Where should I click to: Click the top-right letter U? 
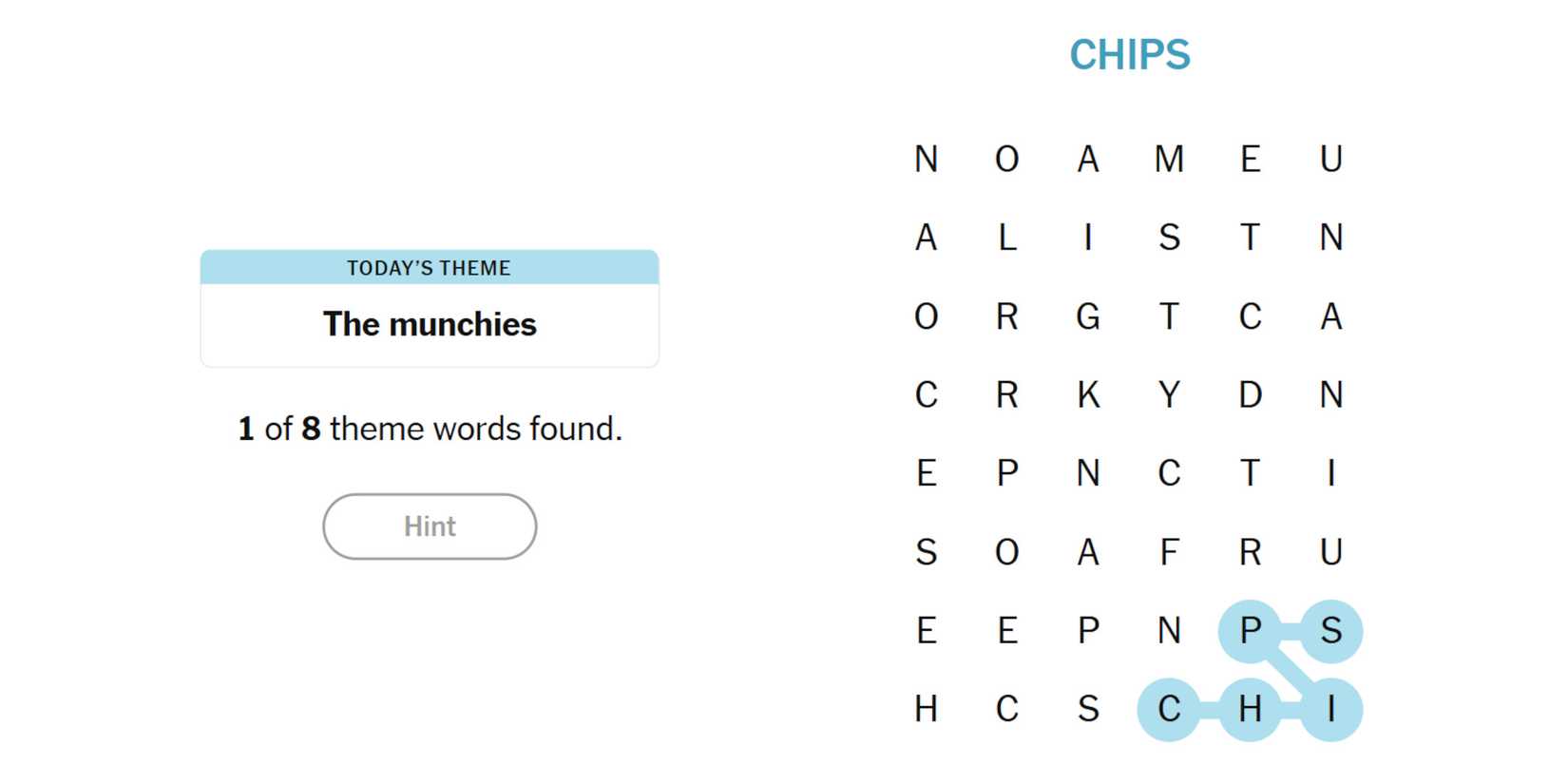(x=1330, y=159)
